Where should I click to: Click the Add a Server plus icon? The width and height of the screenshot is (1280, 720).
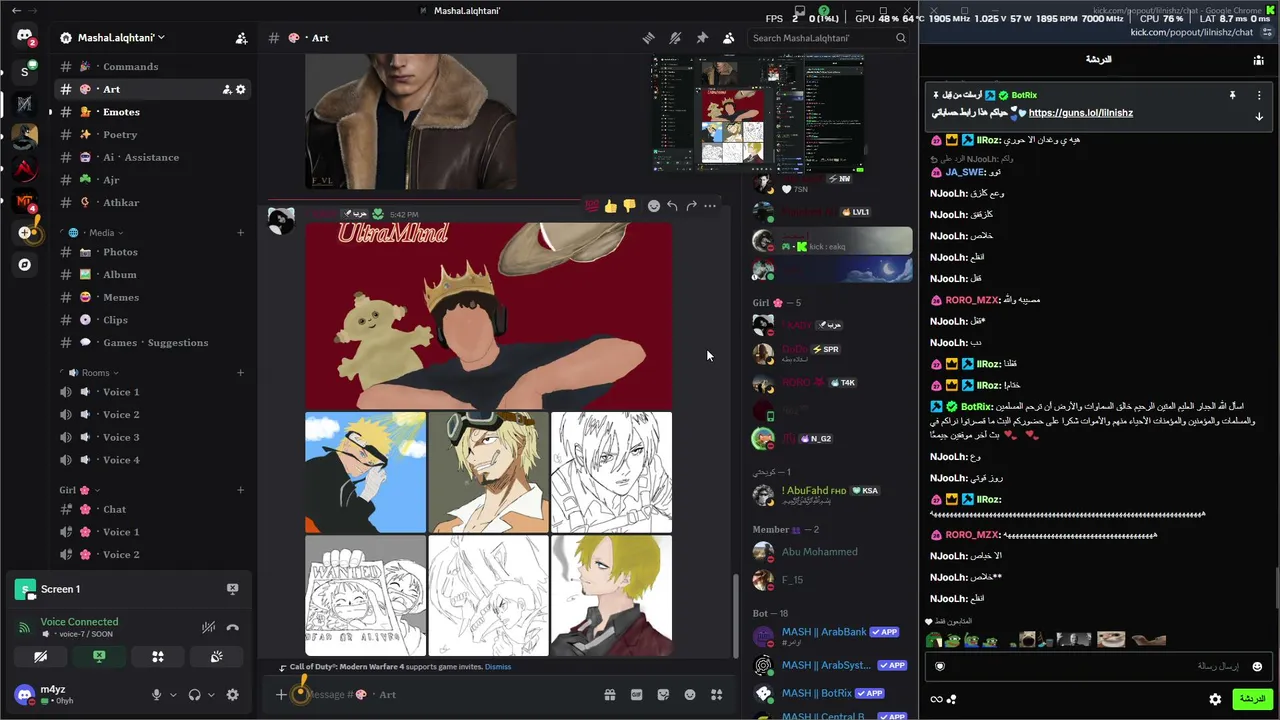tap(25, 233)
